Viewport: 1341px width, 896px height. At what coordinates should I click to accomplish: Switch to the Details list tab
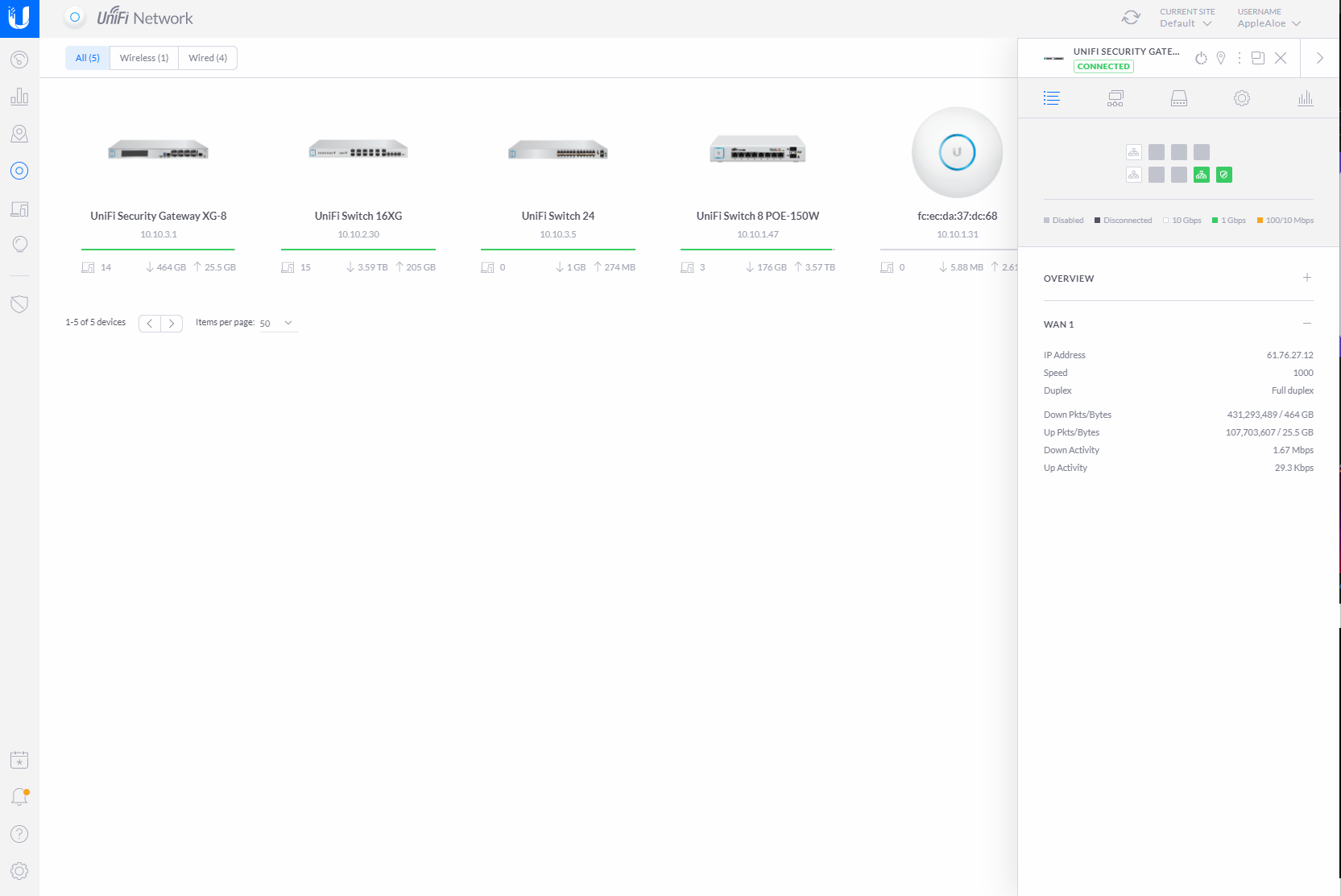1051,98
